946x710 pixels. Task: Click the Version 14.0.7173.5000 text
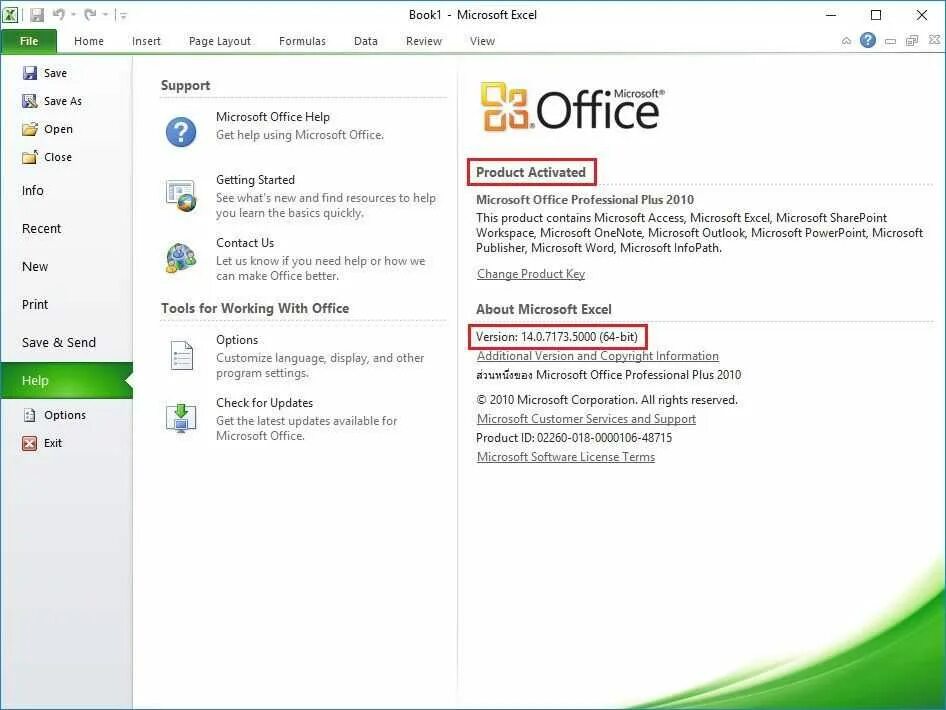(x=557, y=337)
